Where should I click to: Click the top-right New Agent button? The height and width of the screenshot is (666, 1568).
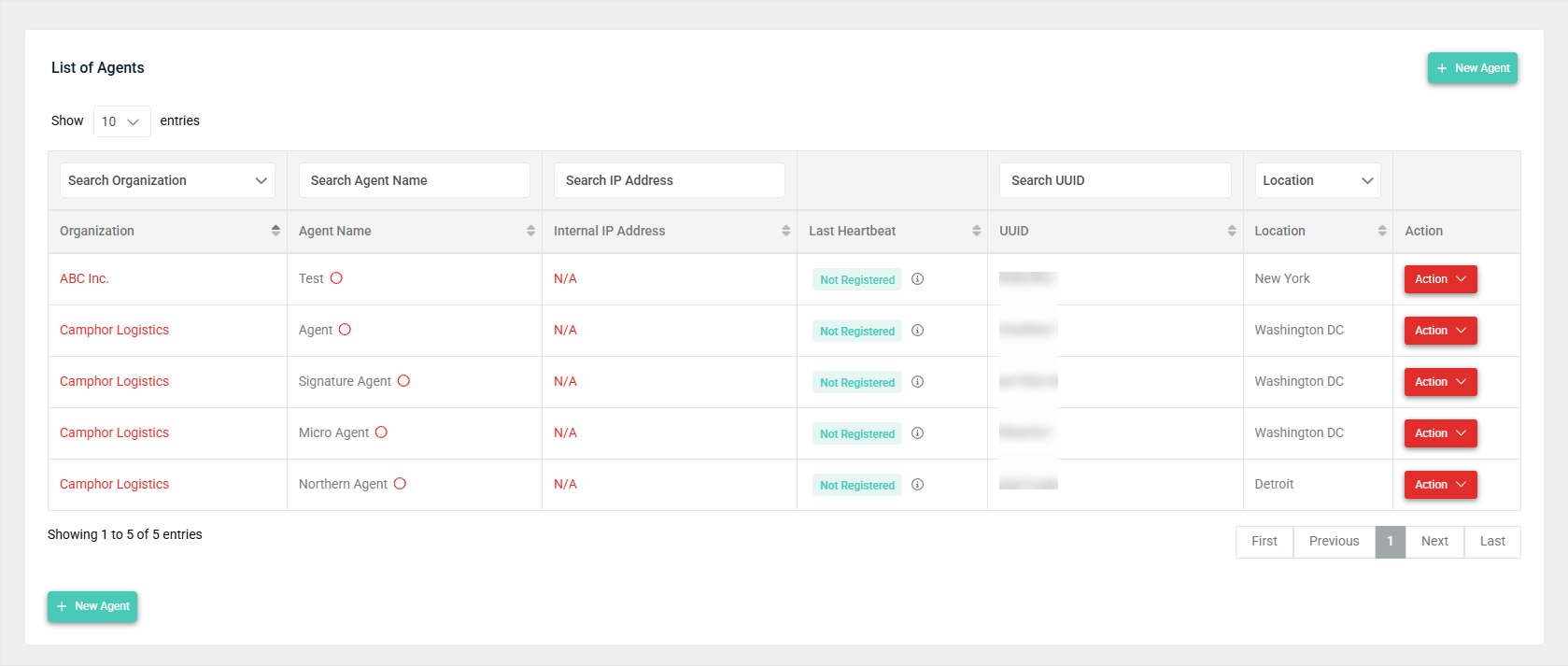(1472, 68)
